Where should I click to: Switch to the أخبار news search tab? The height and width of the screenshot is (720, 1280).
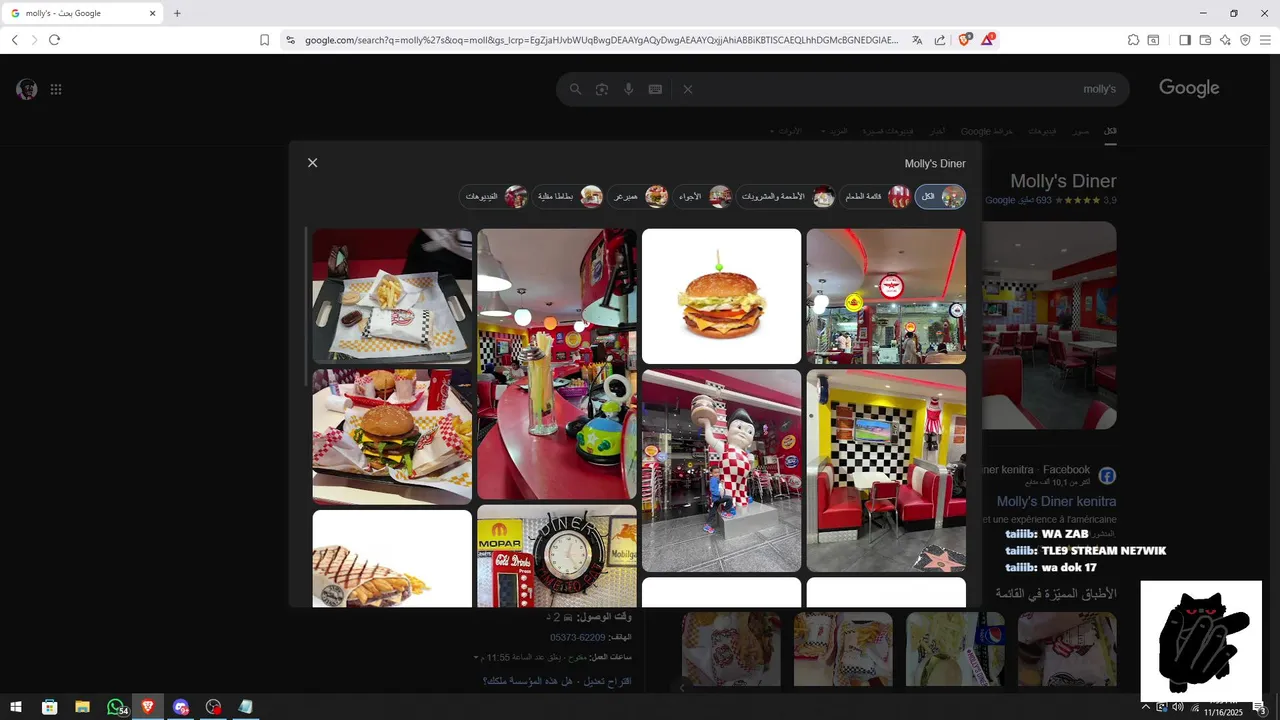tap(937, 132)
